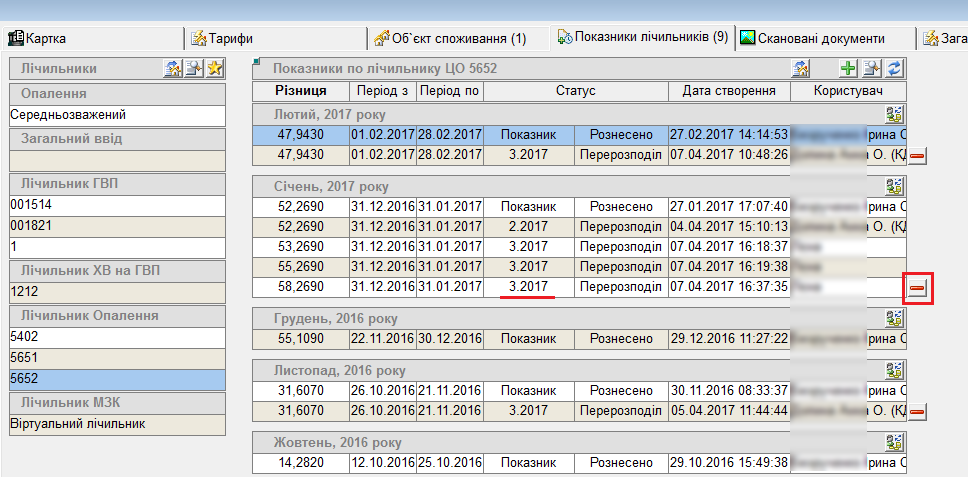Delete the Лютий 2017 Перерозподіл row

(916, 155)
